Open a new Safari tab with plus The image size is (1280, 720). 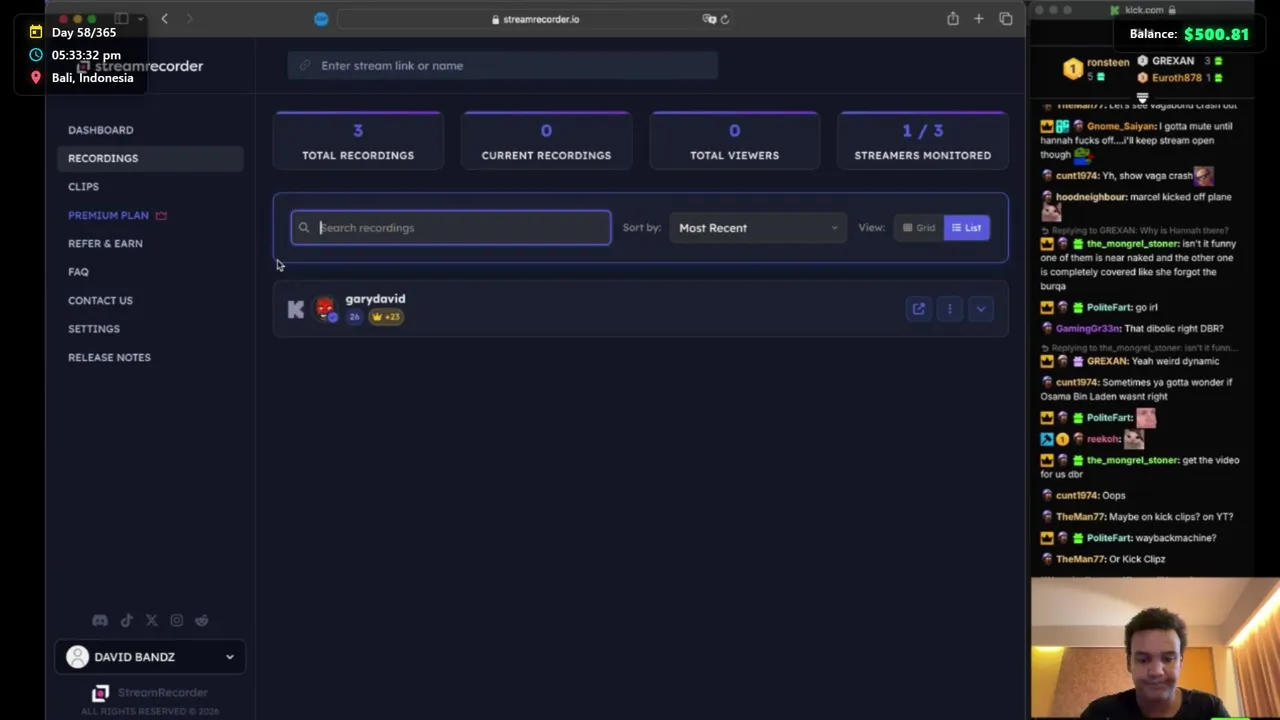[x=979, y=19]
